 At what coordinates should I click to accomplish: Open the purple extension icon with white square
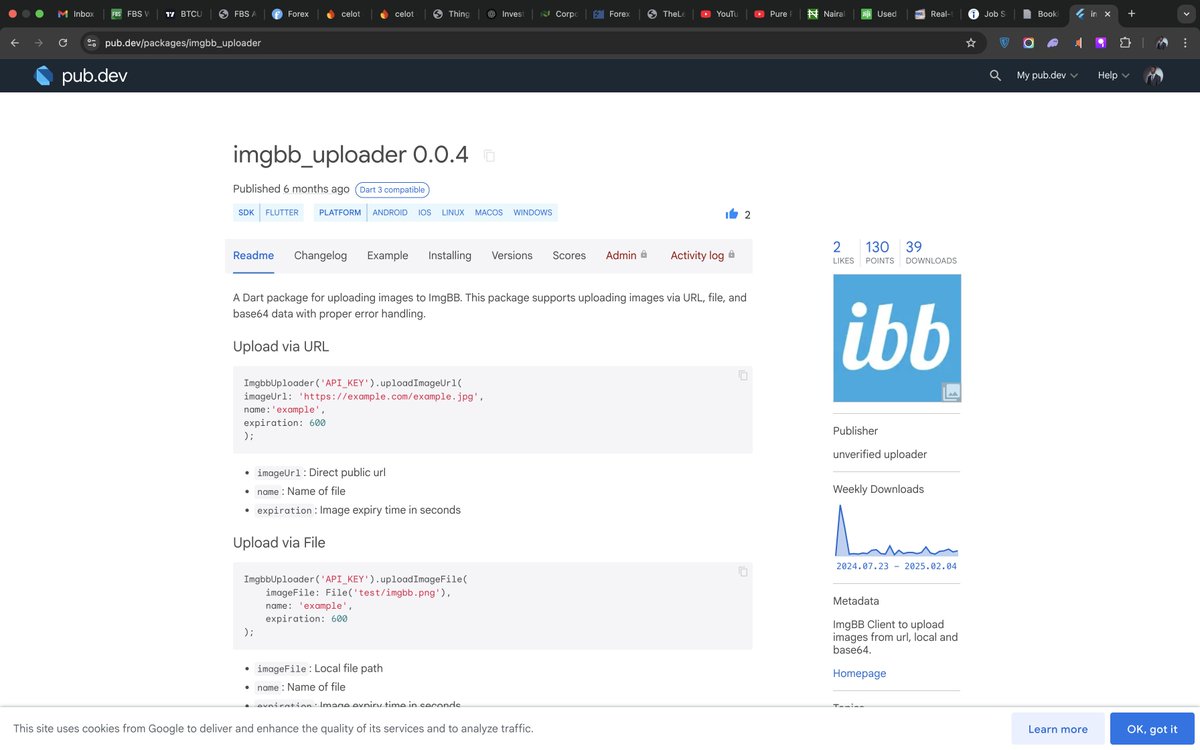1101,43
